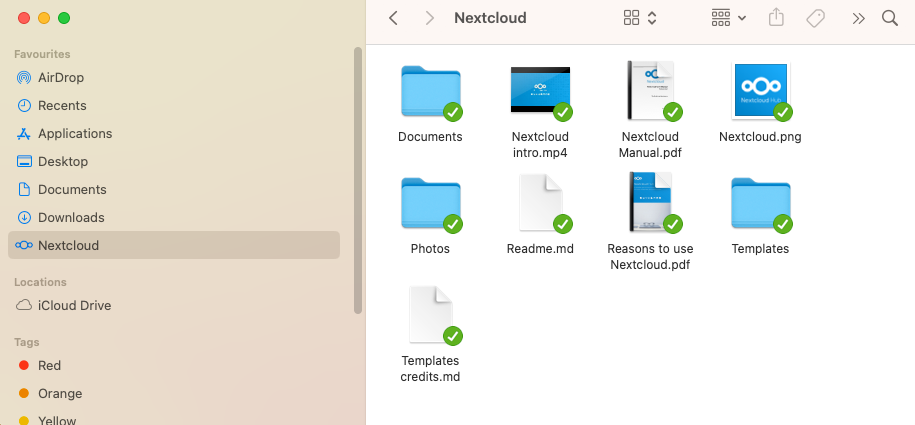
Task: Click the 'Nextcloud.png' file name label
Action: (760, 137)
